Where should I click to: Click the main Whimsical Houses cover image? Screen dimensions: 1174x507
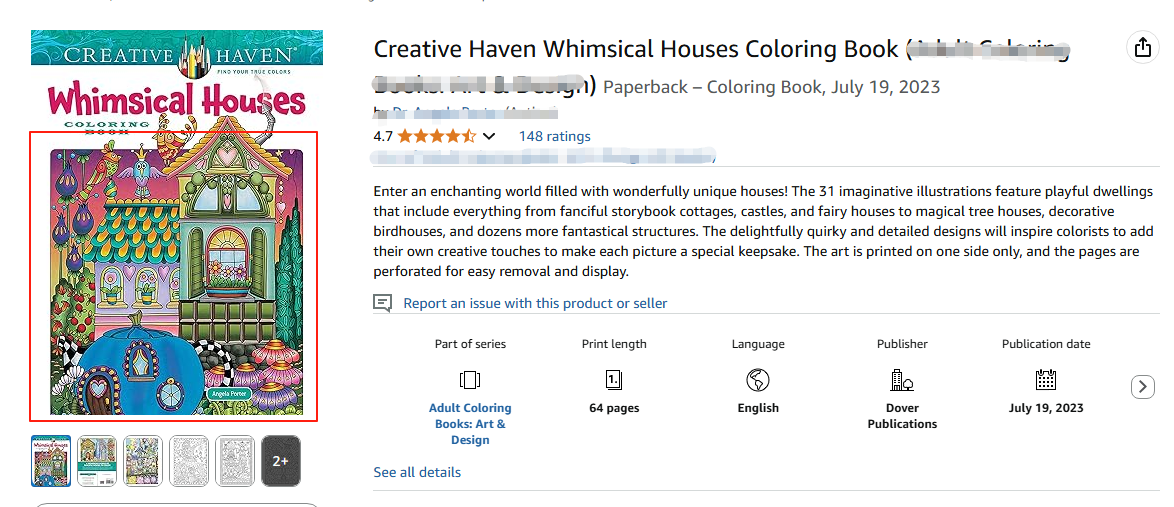point(174,277)
